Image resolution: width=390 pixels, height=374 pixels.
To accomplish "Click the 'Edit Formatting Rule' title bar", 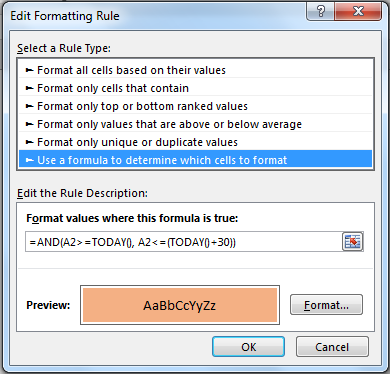I will (65, 16).
